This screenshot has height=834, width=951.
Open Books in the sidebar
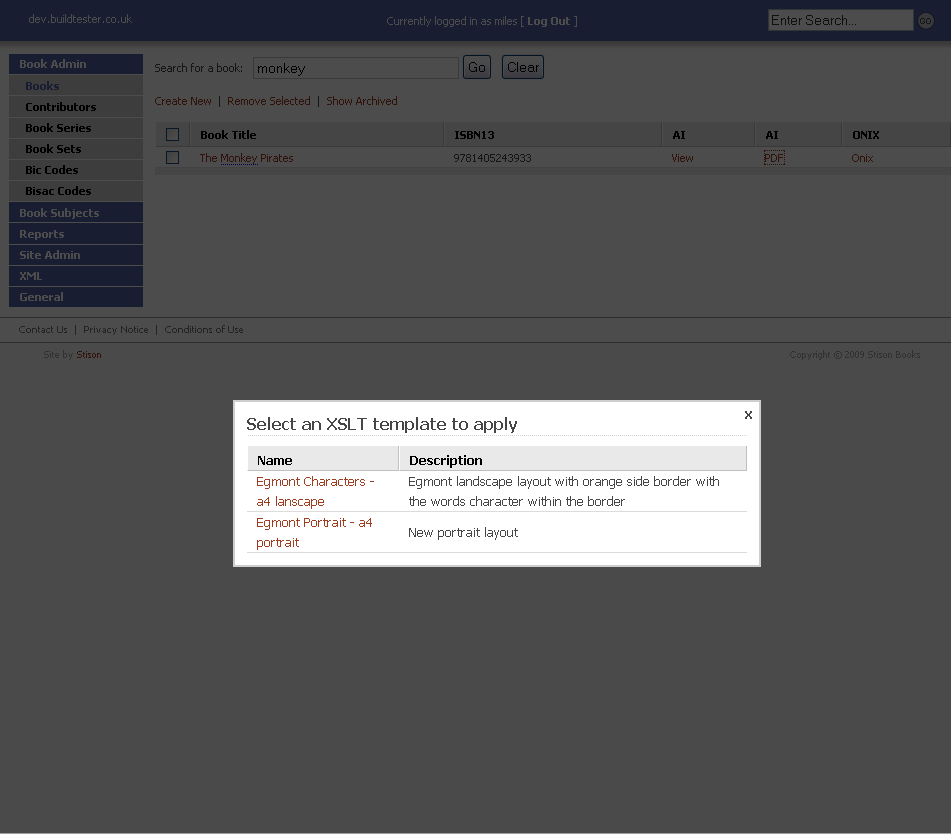[x=76, y=86]
